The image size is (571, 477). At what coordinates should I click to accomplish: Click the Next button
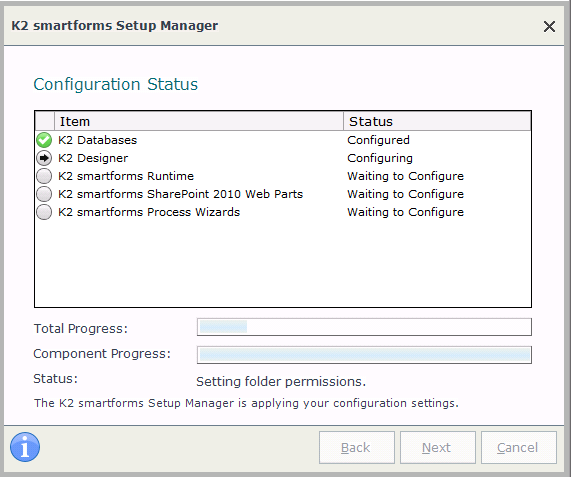(437, 448)
